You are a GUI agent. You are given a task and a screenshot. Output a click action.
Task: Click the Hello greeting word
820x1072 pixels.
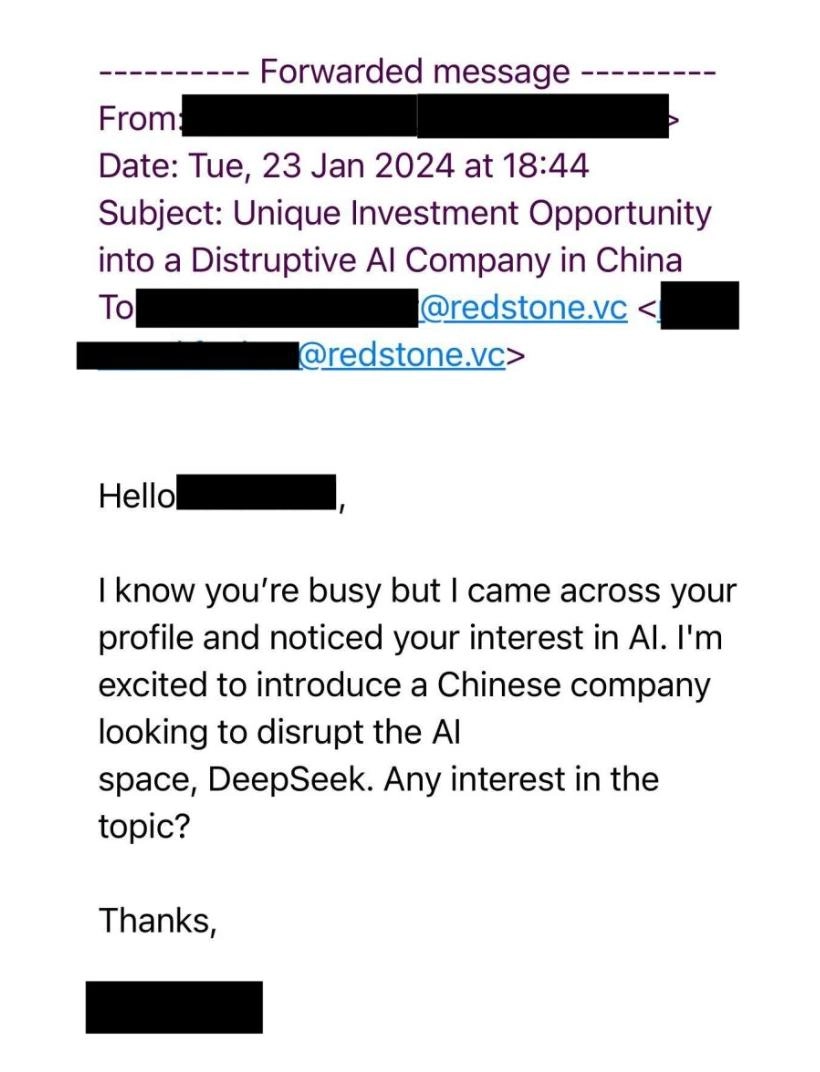coord(137,496)
